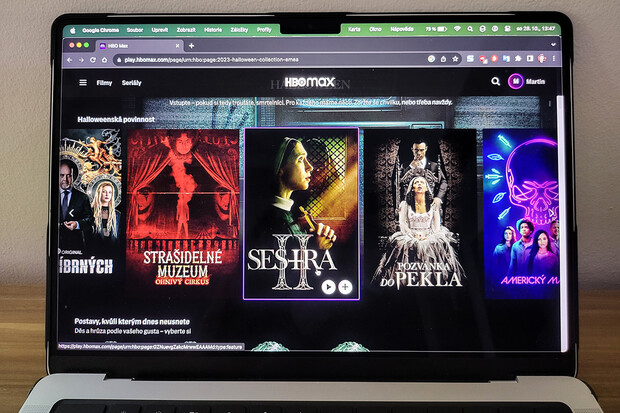Bookmark this page with the star icon

point(456,59)
